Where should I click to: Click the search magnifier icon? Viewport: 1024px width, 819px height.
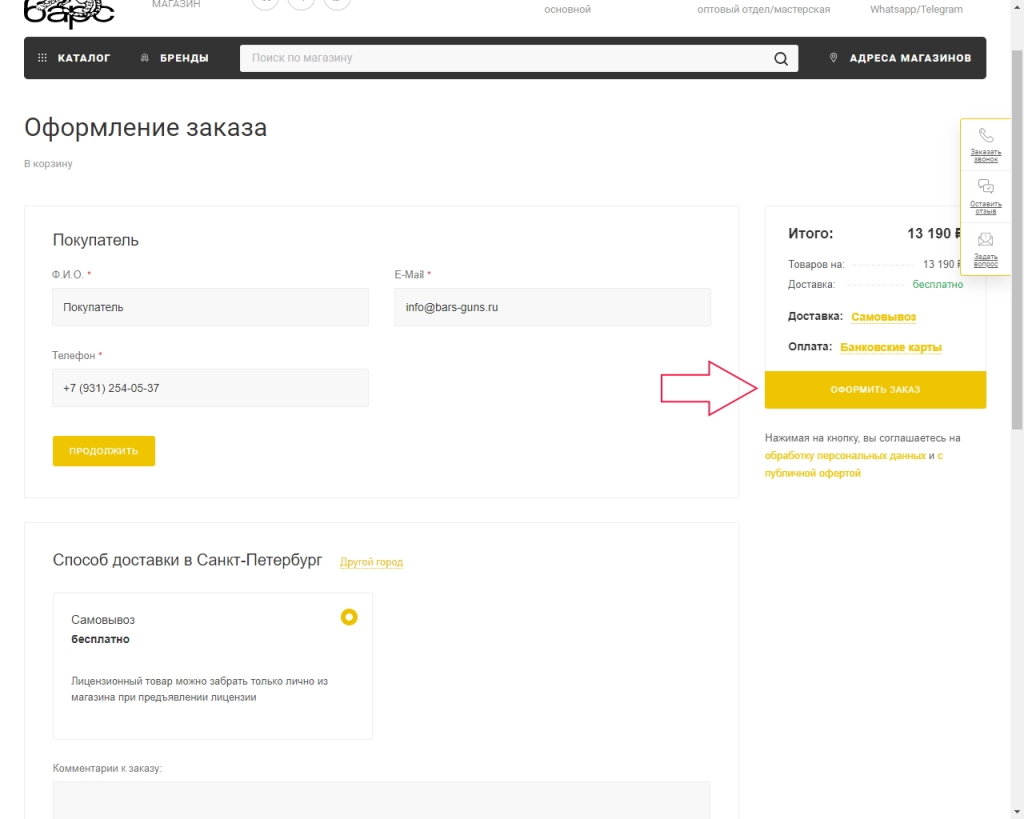coord(781,59)
